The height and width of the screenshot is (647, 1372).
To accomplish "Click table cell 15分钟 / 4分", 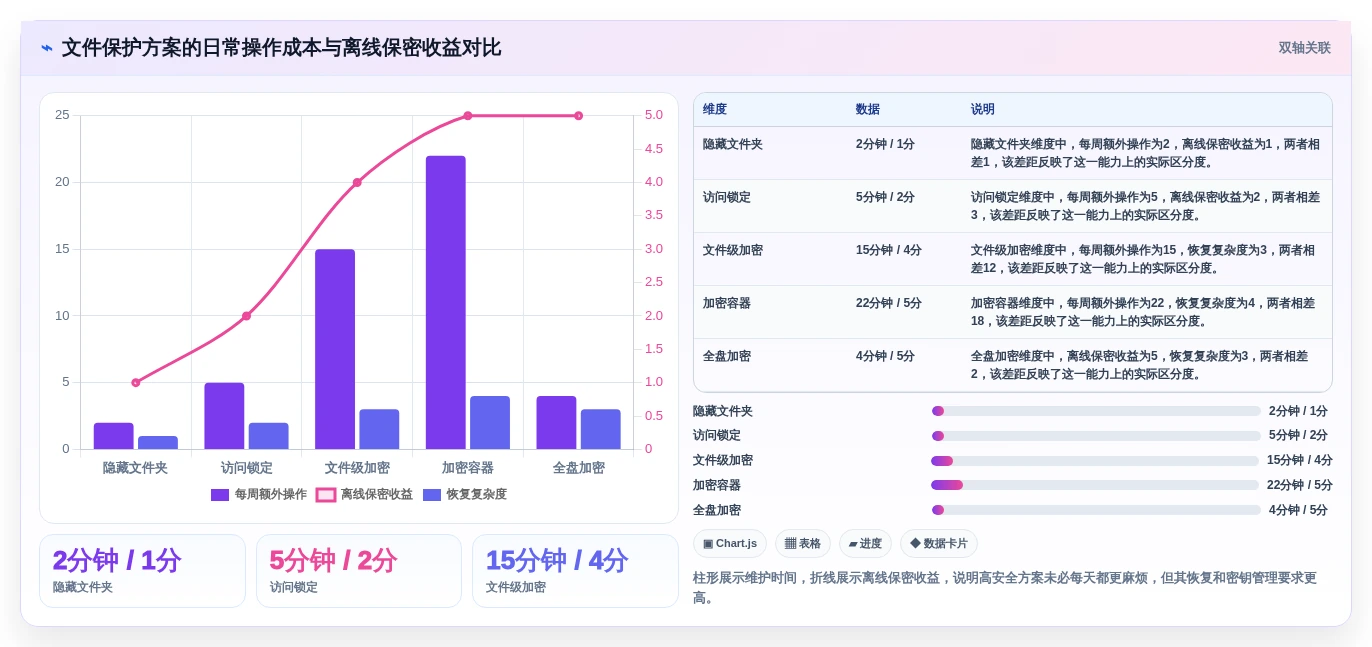I will coord(889,250).
